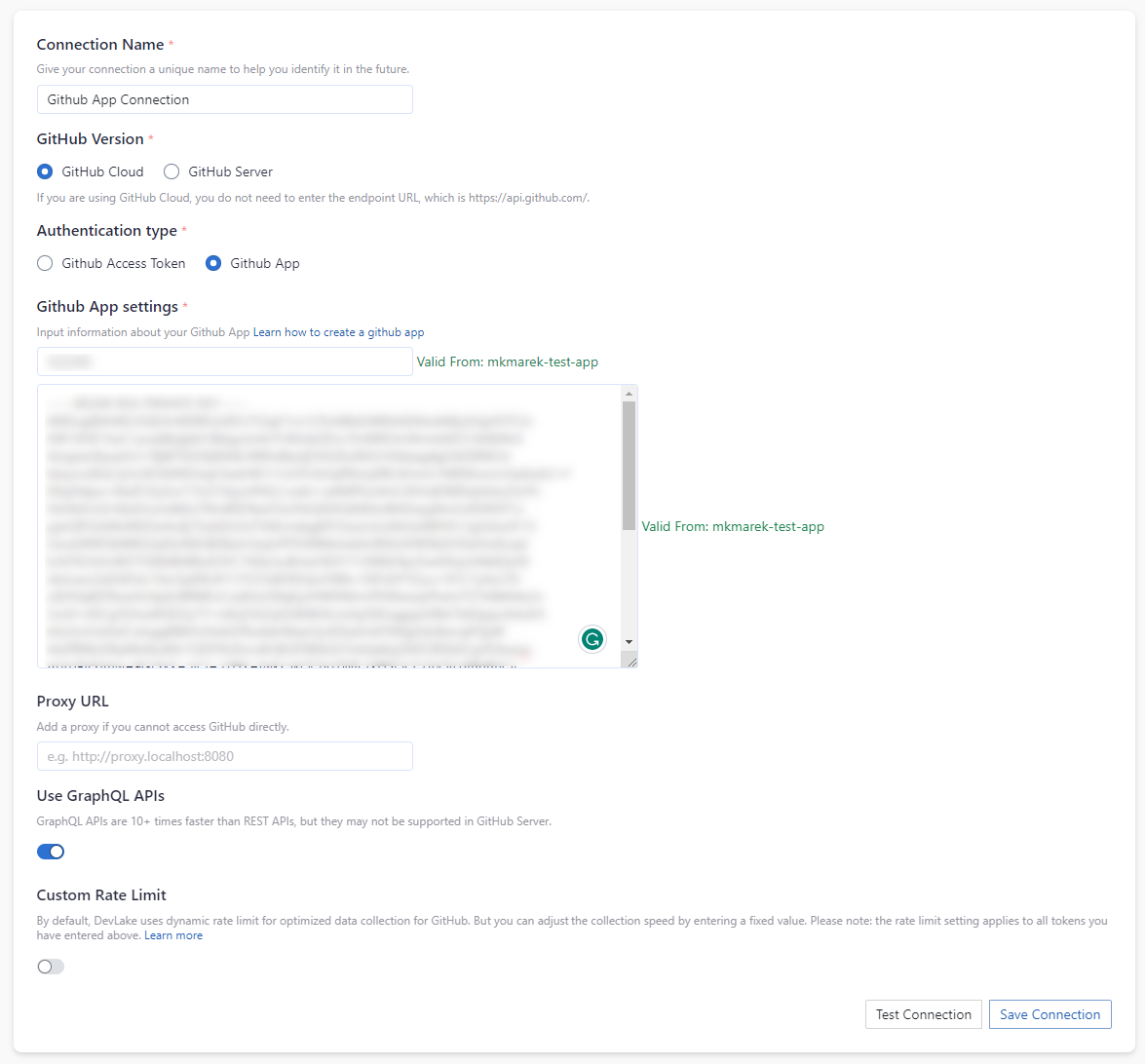Click the Custom Rate Limit heading
Image resolution: width=1145 pixels, height=1064 pixels.
(101, 895)
